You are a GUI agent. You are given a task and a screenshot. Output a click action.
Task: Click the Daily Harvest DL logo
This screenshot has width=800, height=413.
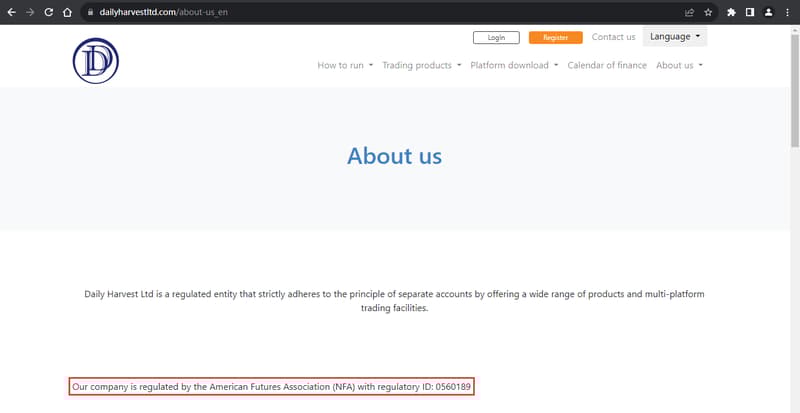(x=95, y=61)
